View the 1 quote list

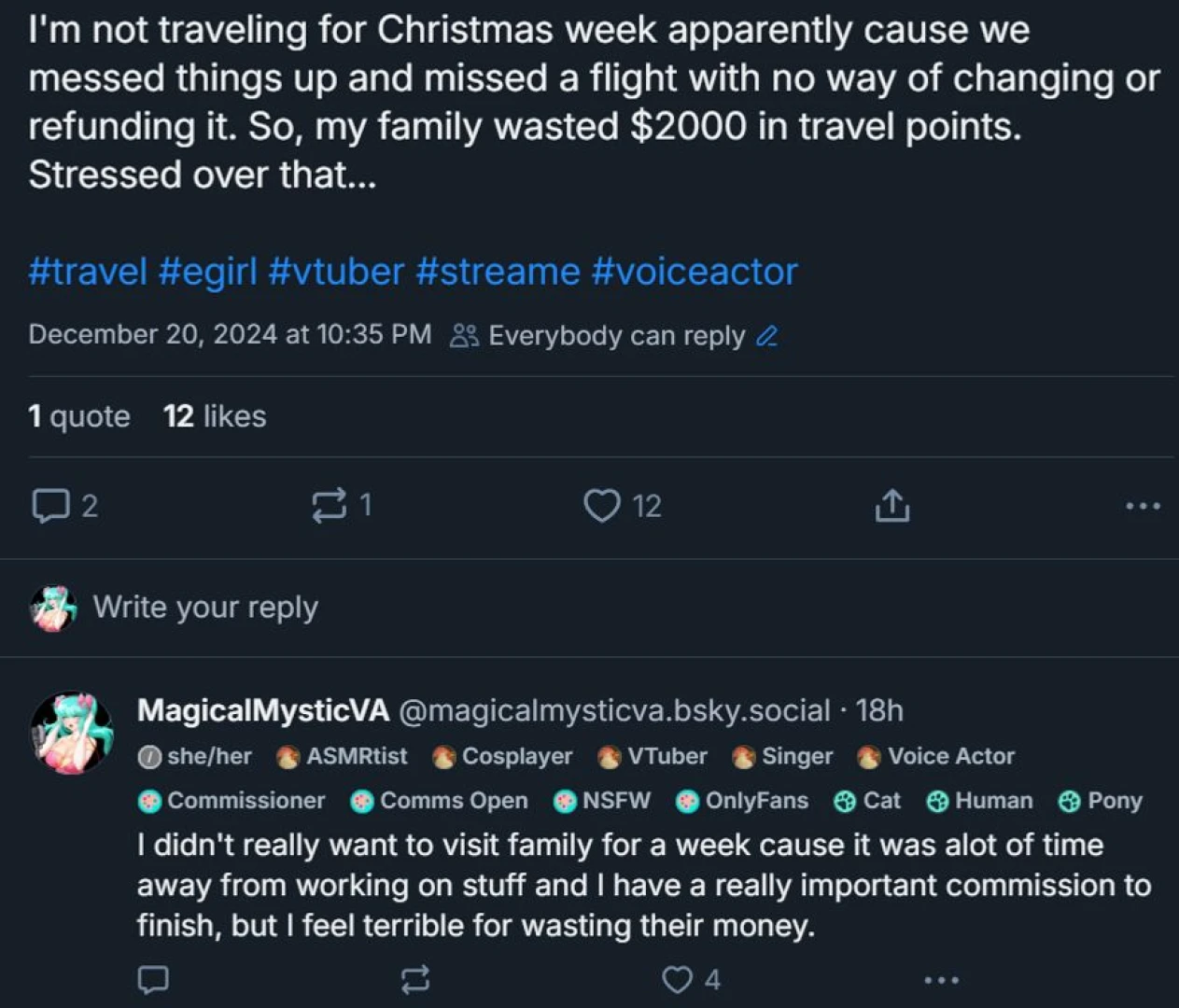[x=79, y=416]
